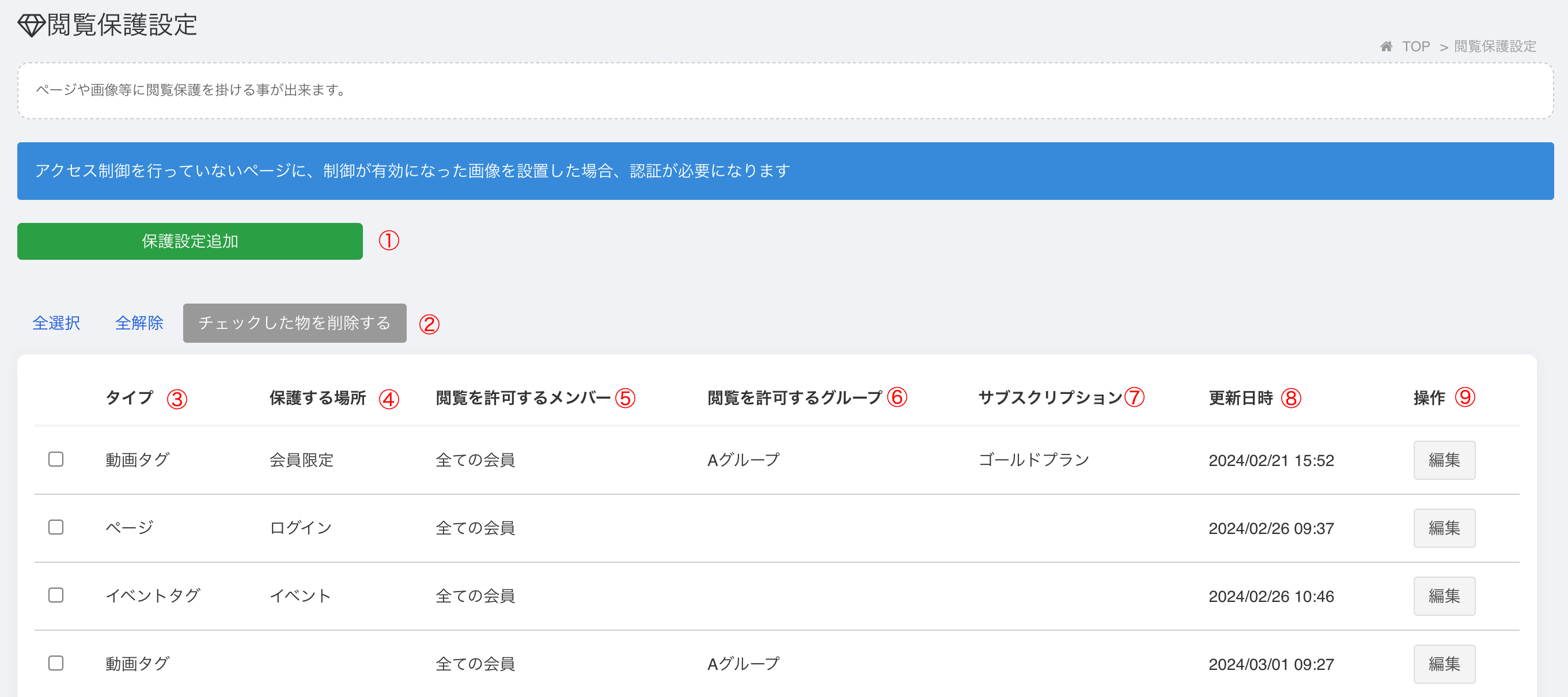The image size is (1568, 697).
Task: Click the ページや画像等に閲覧保護 description text
Action: click(x=191, y=90)
